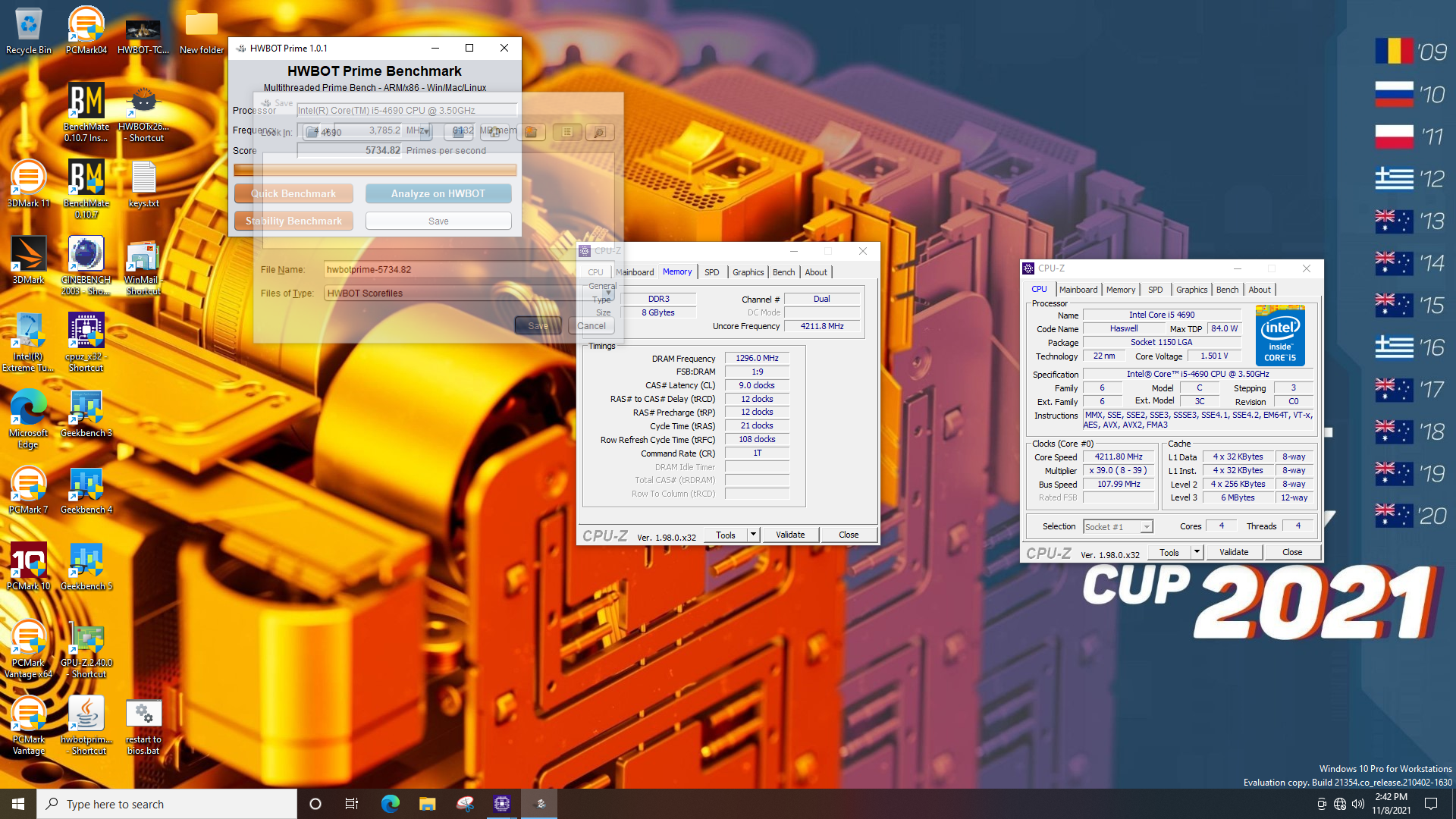This screenshot has width=1456, height=819.
Task: Select the Microsoft Edge desktop icon
Action: pos(29,419)
